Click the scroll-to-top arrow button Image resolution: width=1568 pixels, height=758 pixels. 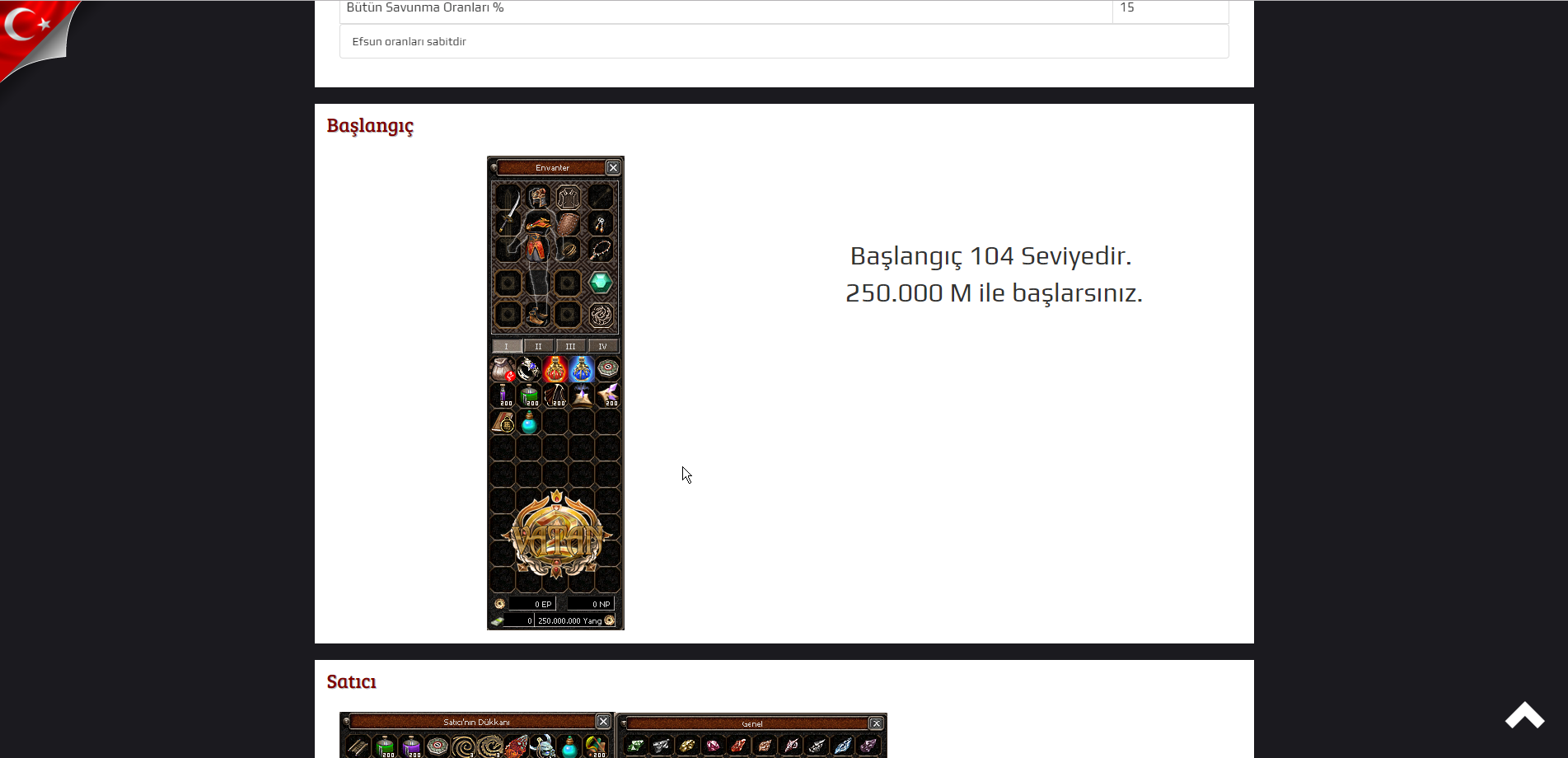click(x=1525, y=715)
